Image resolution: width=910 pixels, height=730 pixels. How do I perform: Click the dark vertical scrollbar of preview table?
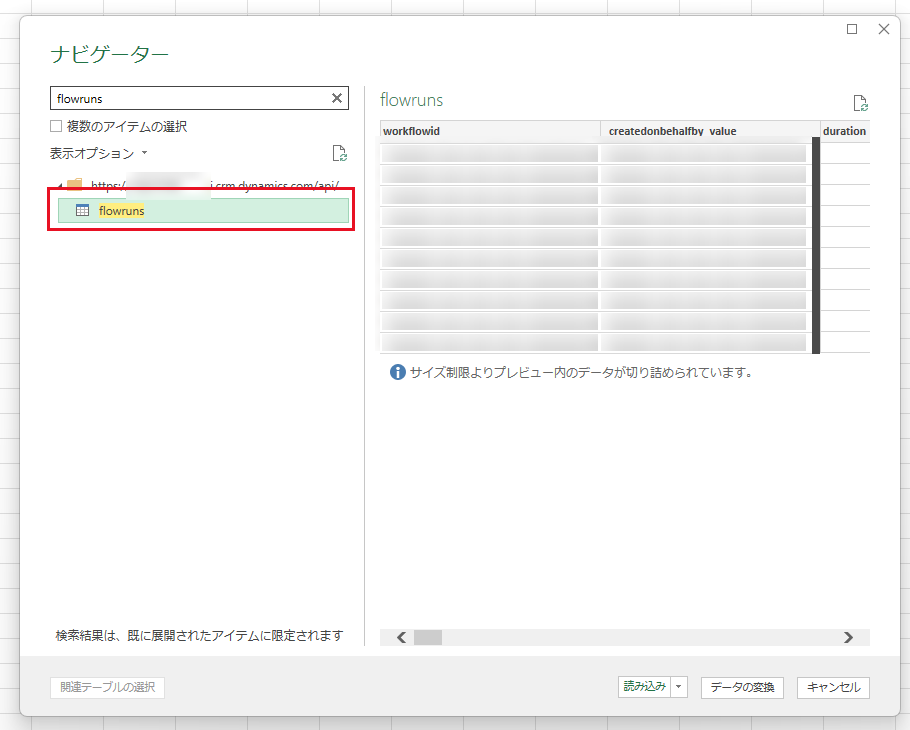tap(815, 245)
